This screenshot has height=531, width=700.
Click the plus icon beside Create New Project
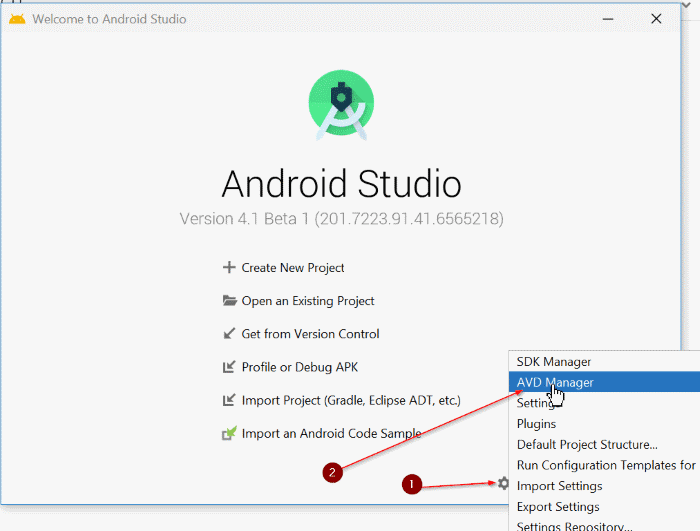pyautogui.click(x=229, y=267)
